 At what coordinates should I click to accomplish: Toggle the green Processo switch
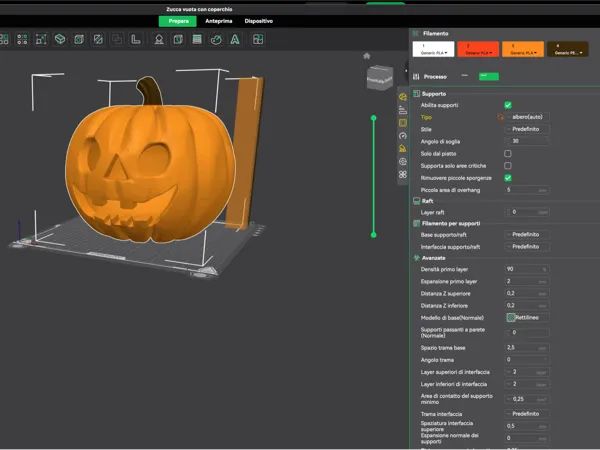[x=489, y=77]
